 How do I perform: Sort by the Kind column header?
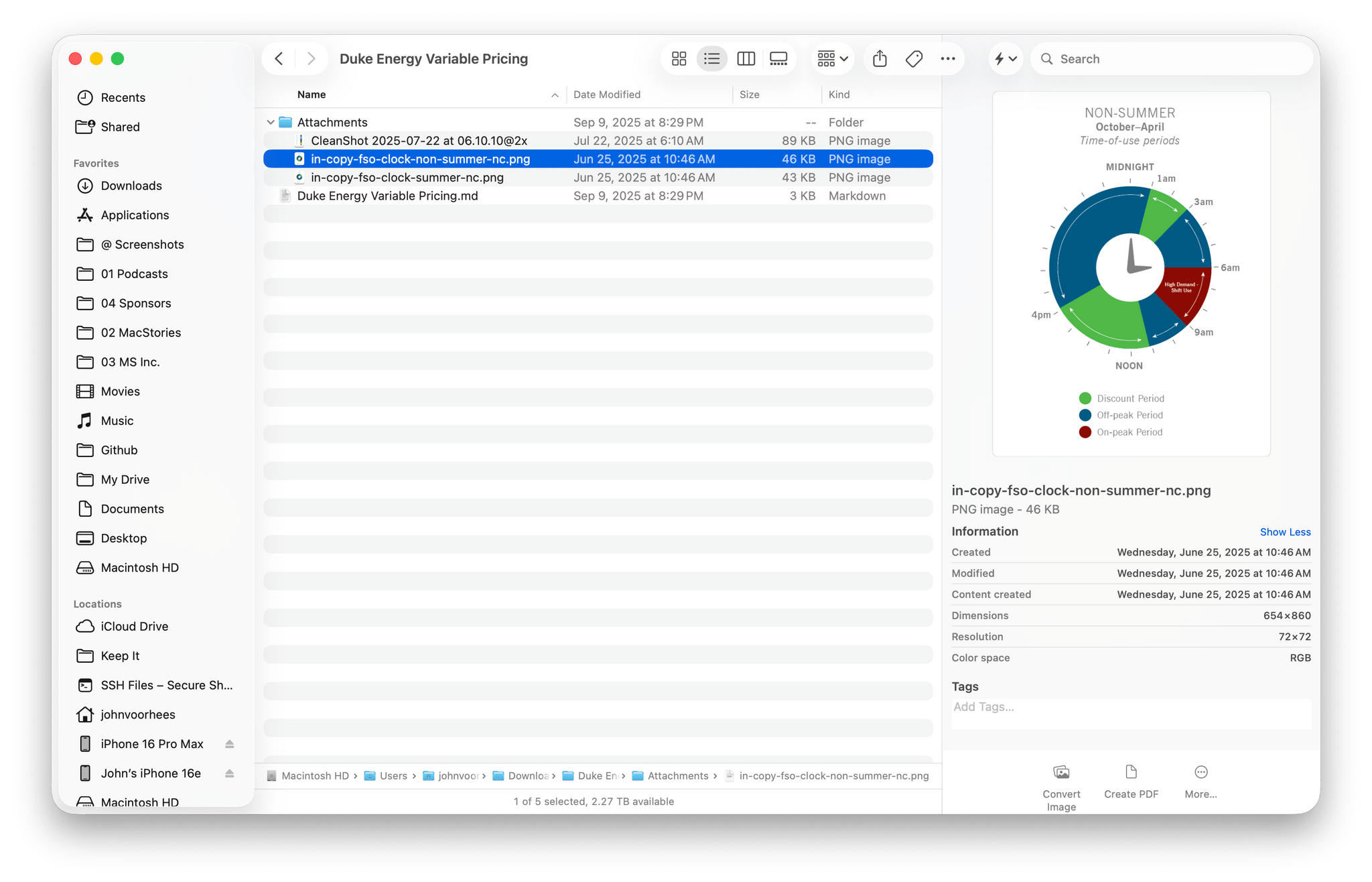(839, 94)
